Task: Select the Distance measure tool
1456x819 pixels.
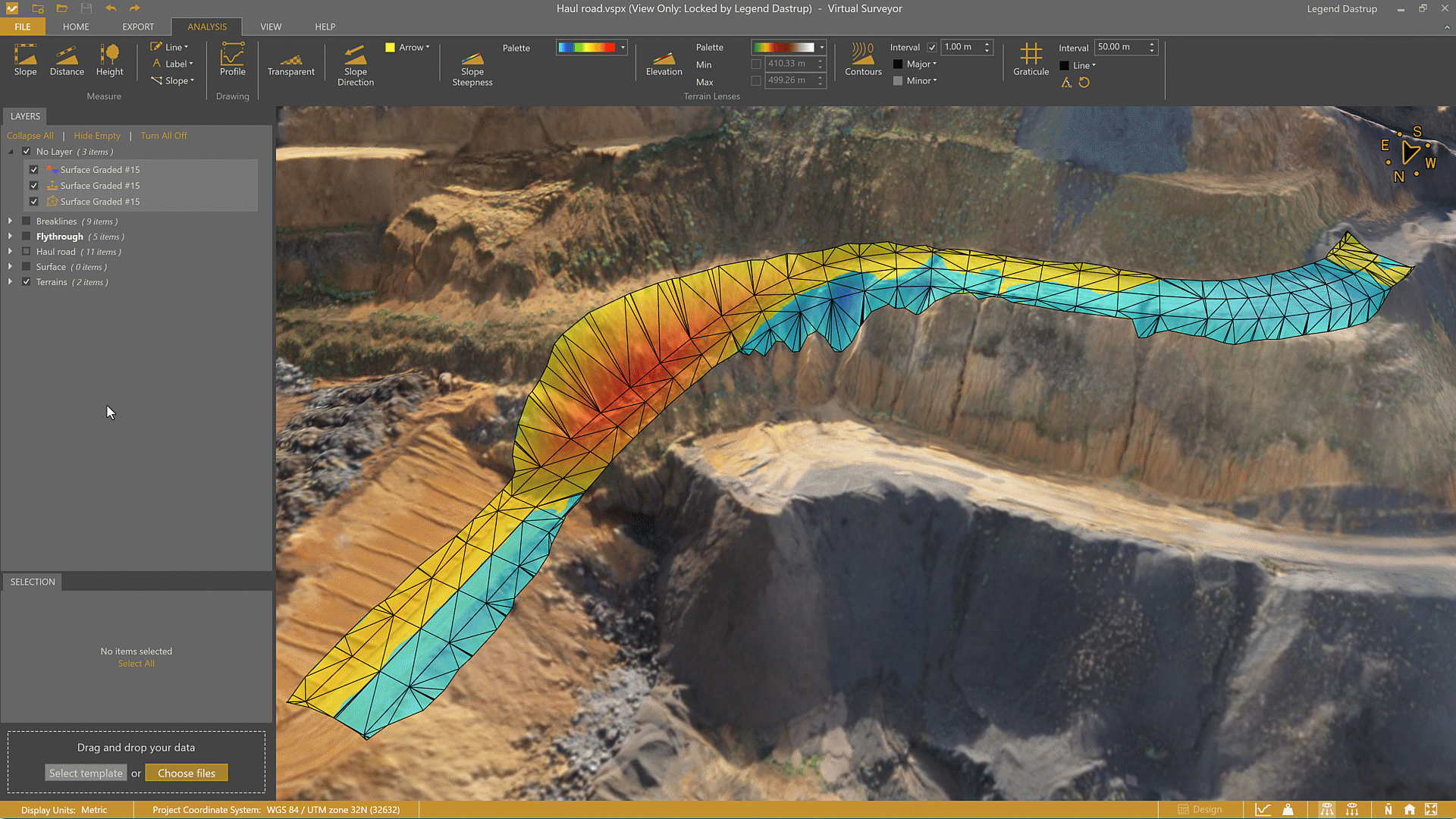Action: [x=67, y=60]
